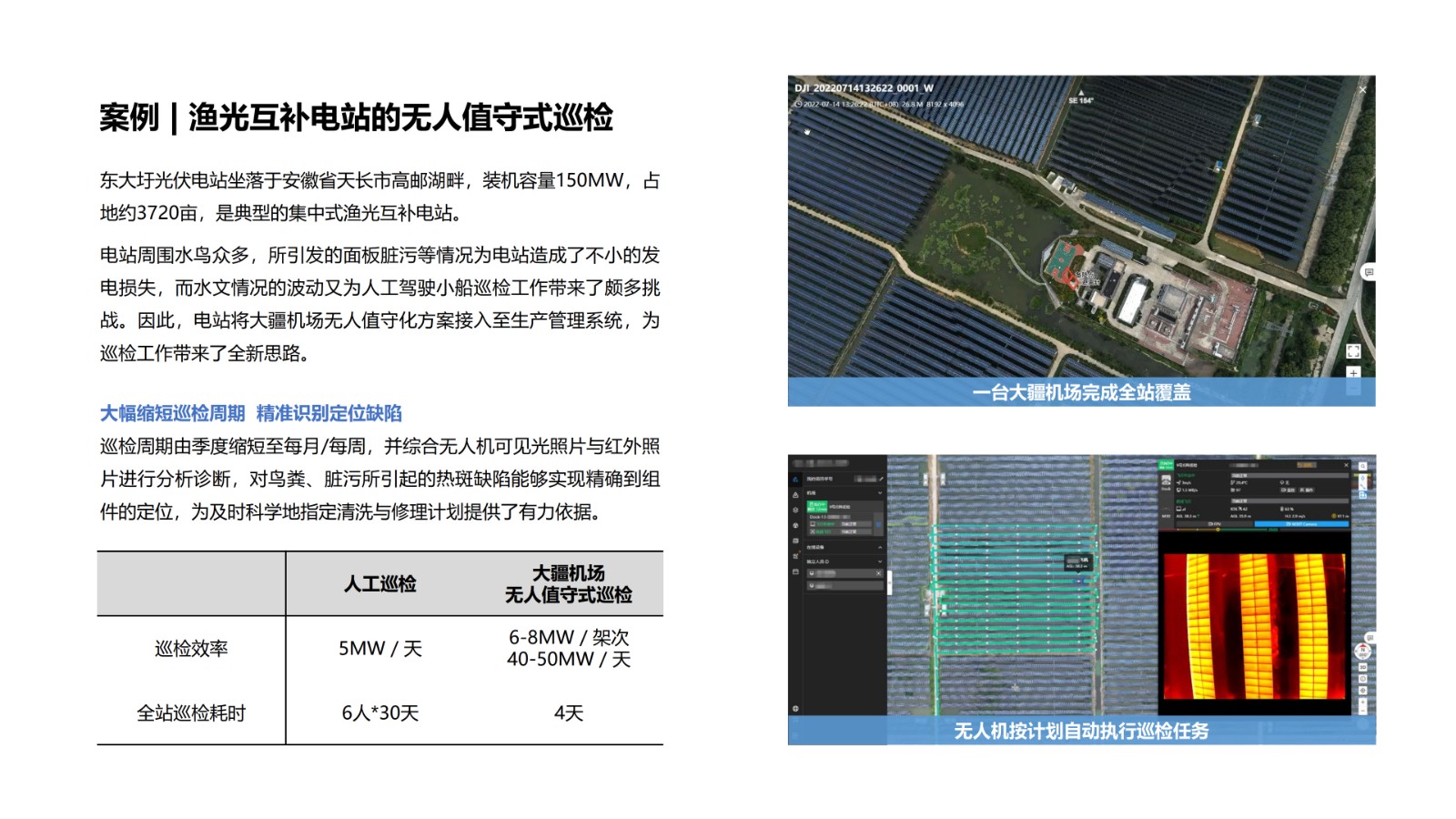Click the fullscreen icon on aerial photo
The height and width of the screenshot is (819, 1456).
pos(1353,351)
